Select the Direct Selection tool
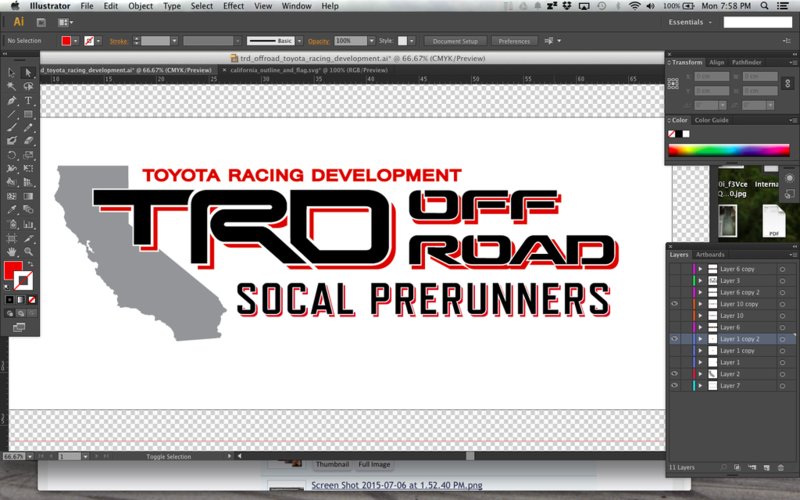The image size is (800, 500). point(28,72)
